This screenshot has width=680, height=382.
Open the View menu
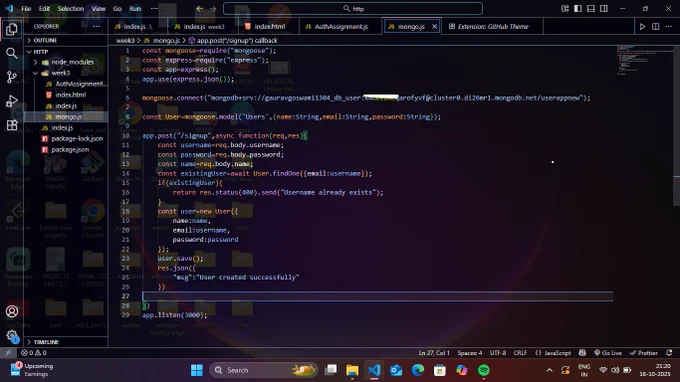[98, 8]
